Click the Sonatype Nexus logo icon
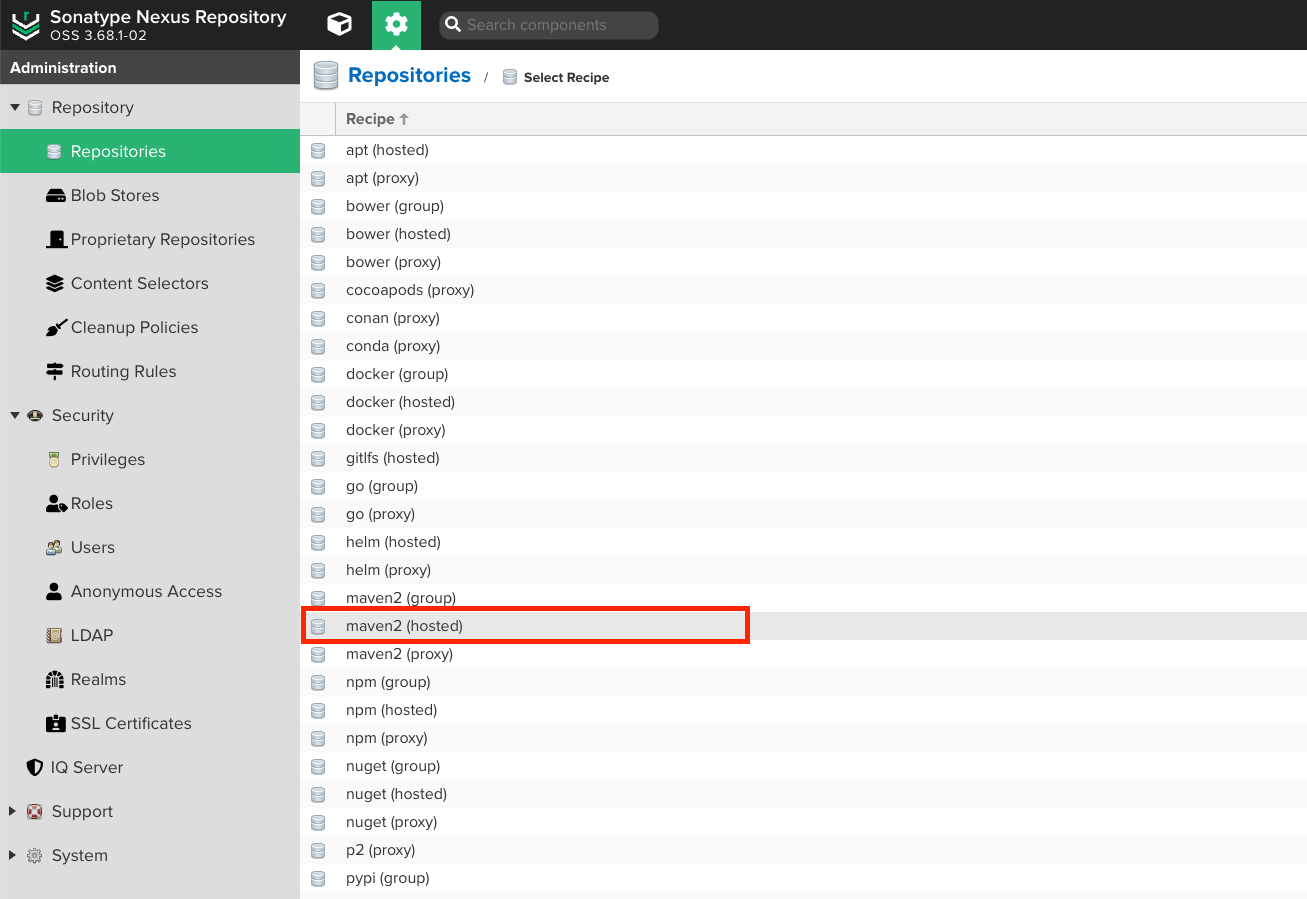Image resolution: width=1307 pixels, height=899 pixels. 26,25
